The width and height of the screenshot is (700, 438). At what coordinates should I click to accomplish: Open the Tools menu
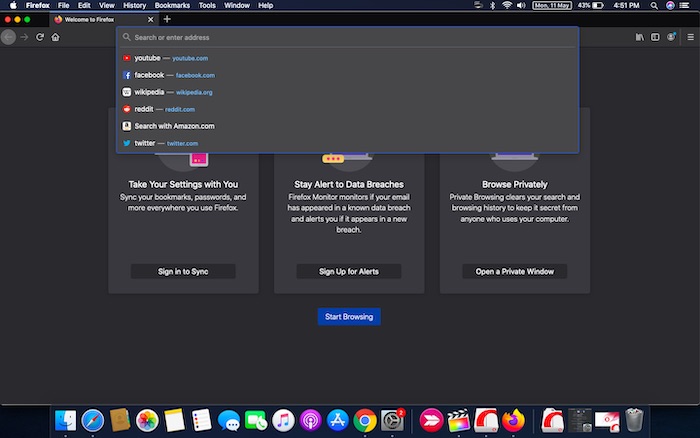pos(207,5)
